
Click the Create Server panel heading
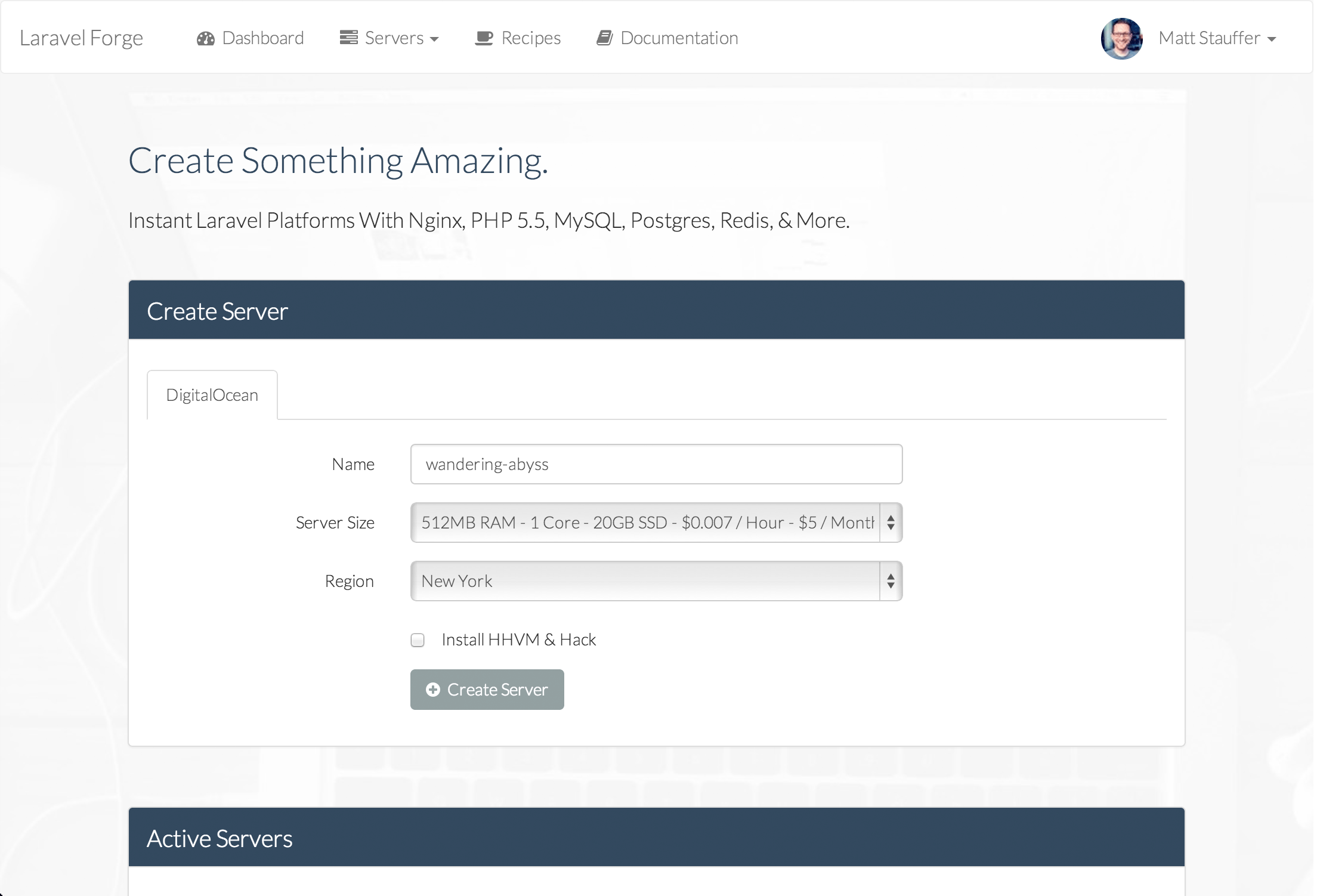(217, 311)
